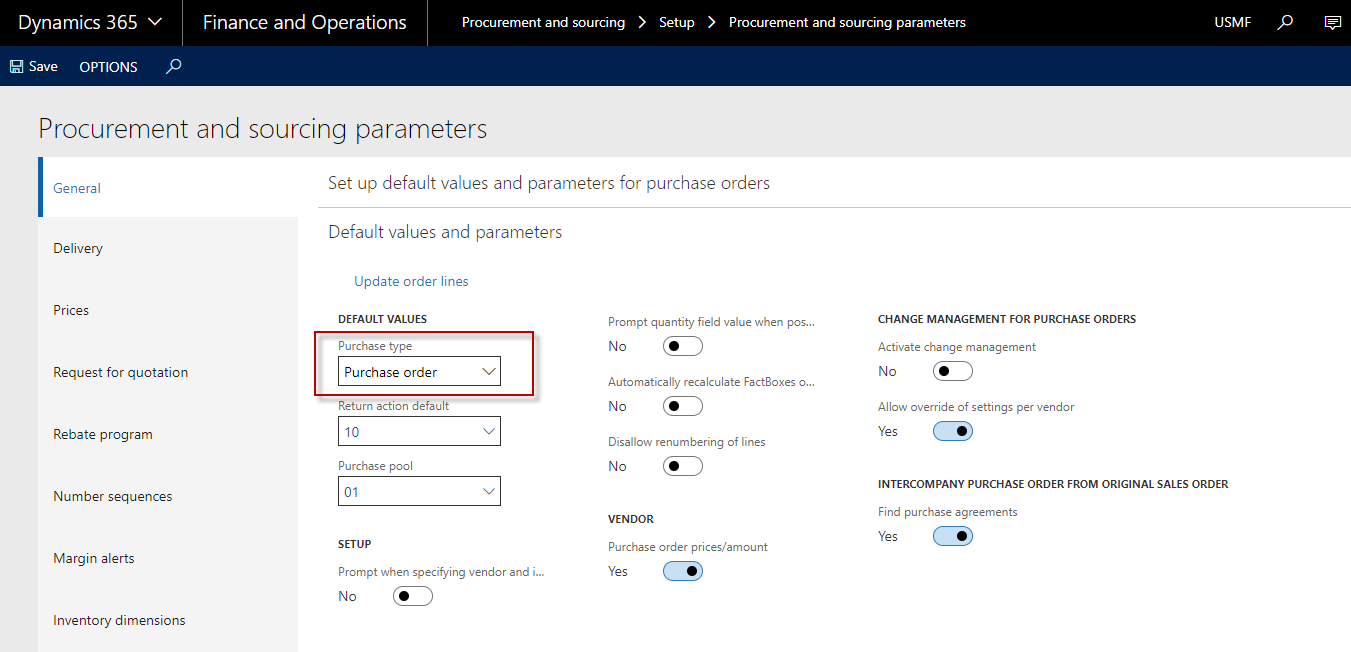The width and height of the screenshot is (1351, 652).
Task: Toggle Activate change management switch
Action: (x=952, y=371)
